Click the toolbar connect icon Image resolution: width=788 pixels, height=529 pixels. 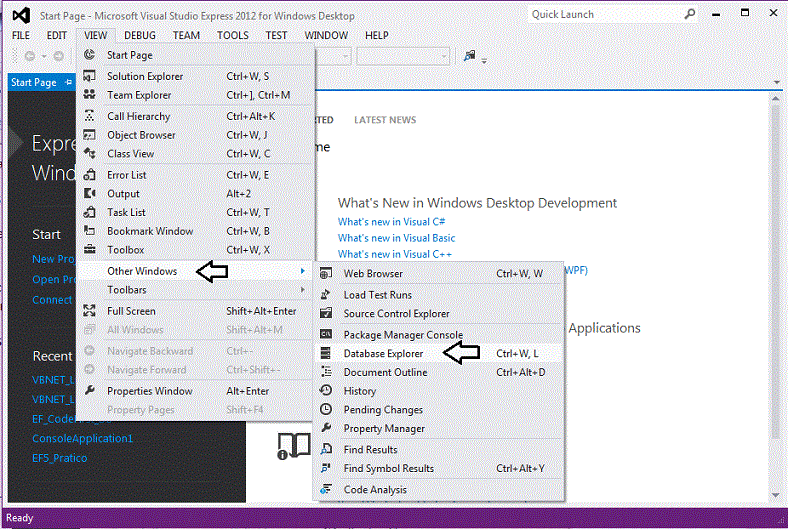469,56
